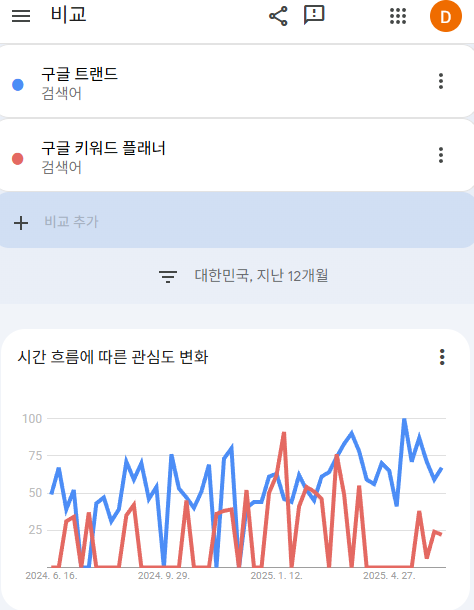
Task: Click the 비교 page title
Action: 68,15
